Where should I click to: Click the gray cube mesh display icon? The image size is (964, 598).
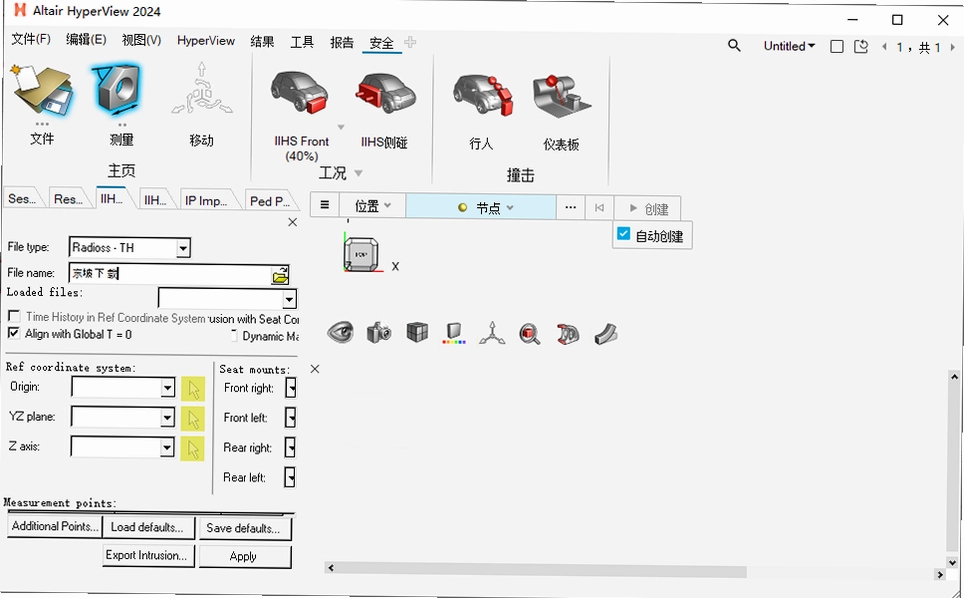click(417, 332)
